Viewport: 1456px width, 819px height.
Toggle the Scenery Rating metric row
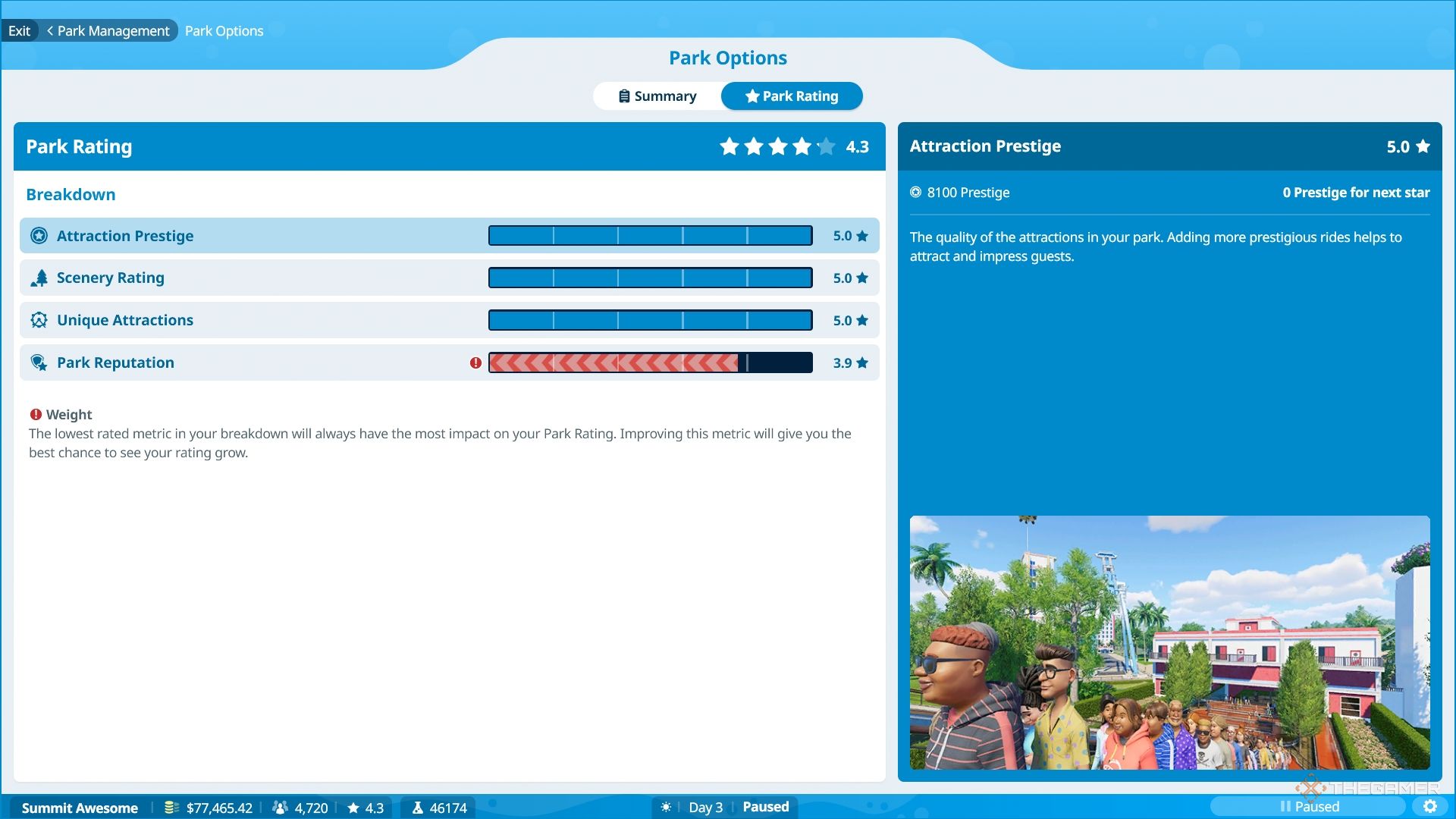(449, 277)
